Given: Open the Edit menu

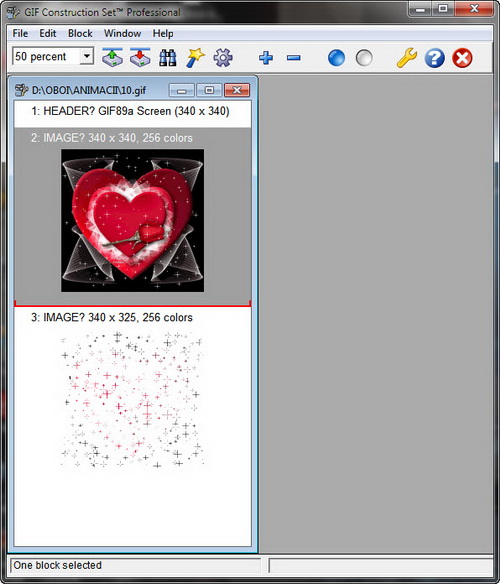Looking at the screenshot, I should click(48, 34).
